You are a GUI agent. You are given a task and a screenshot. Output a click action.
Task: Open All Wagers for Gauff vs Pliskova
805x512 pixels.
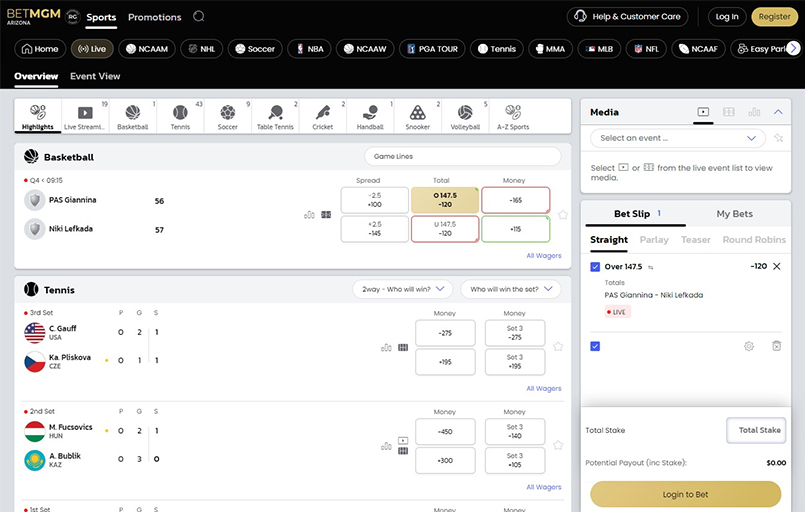[x=544, y=388]
